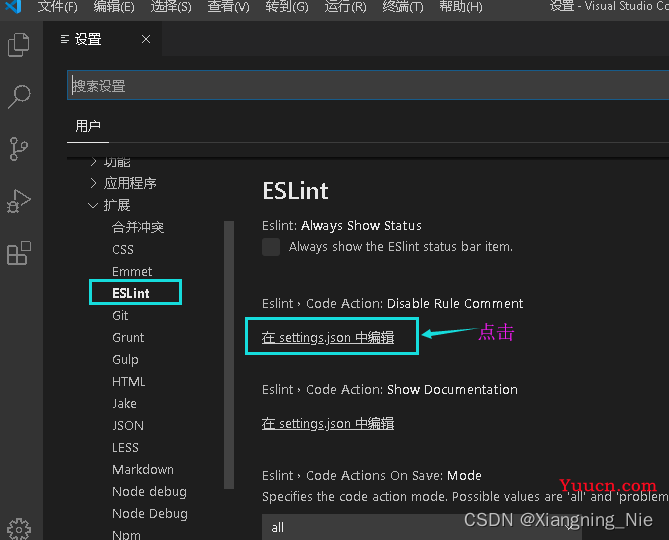669x540 pixels.
Task: Open the Run and Debug view
Action: 19,201
